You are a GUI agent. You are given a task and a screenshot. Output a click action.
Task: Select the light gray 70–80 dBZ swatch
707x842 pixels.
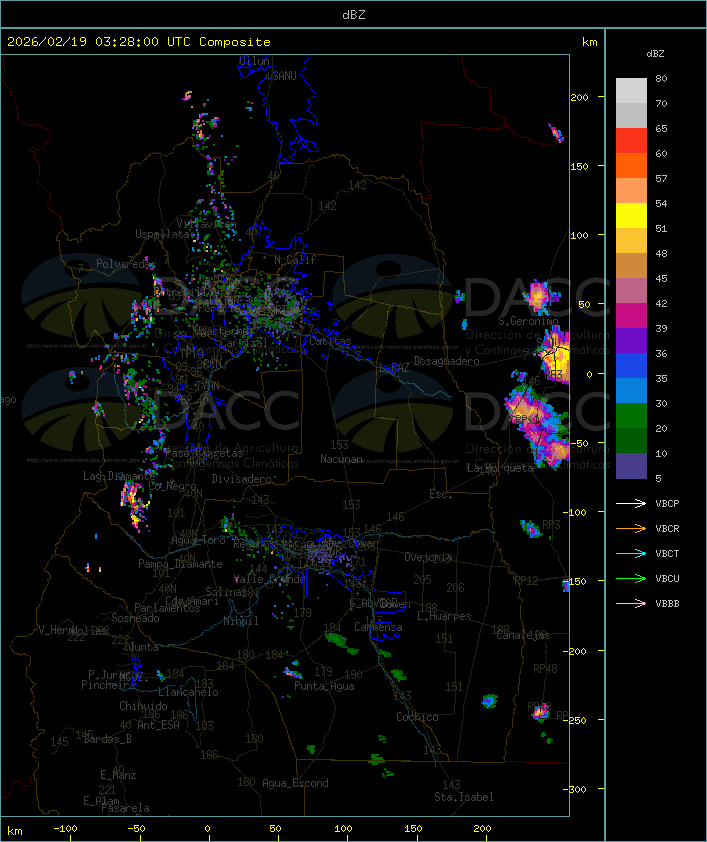[631, 90]
